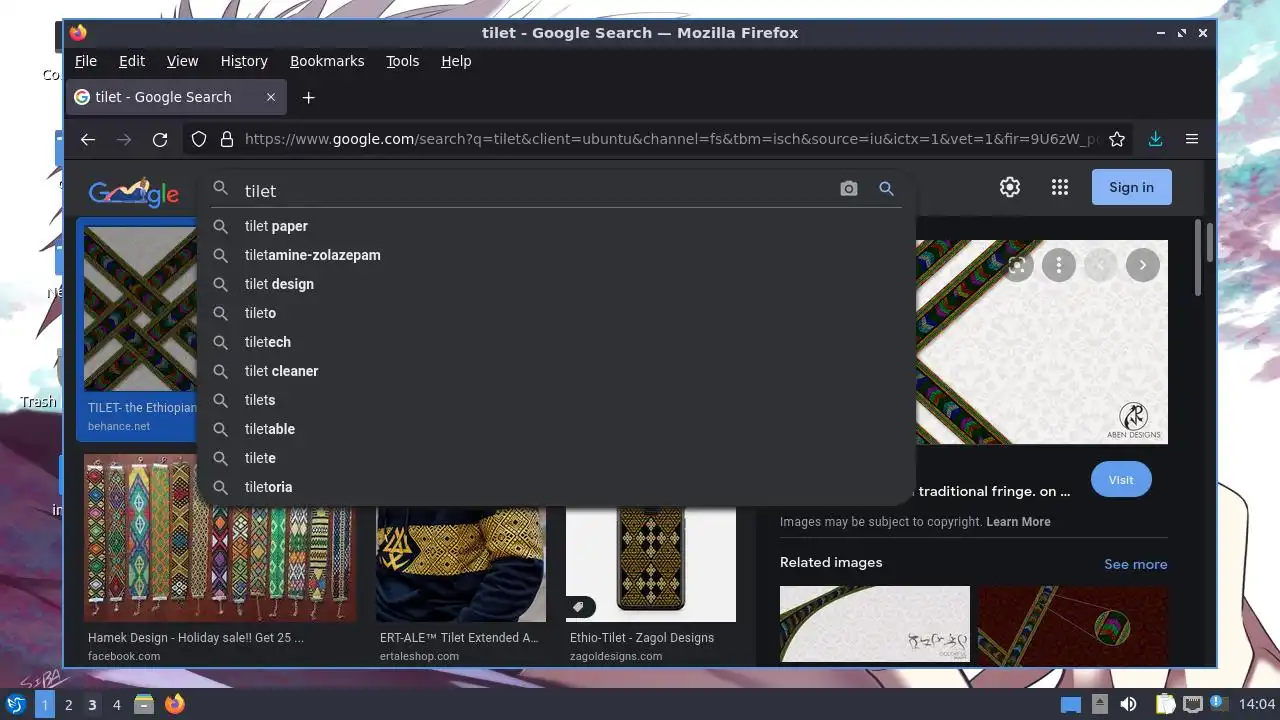The width and height of the screenshot is (1280, 720).
Task: Click the Google Lens icon on preview image
Action: [1017, 265]
